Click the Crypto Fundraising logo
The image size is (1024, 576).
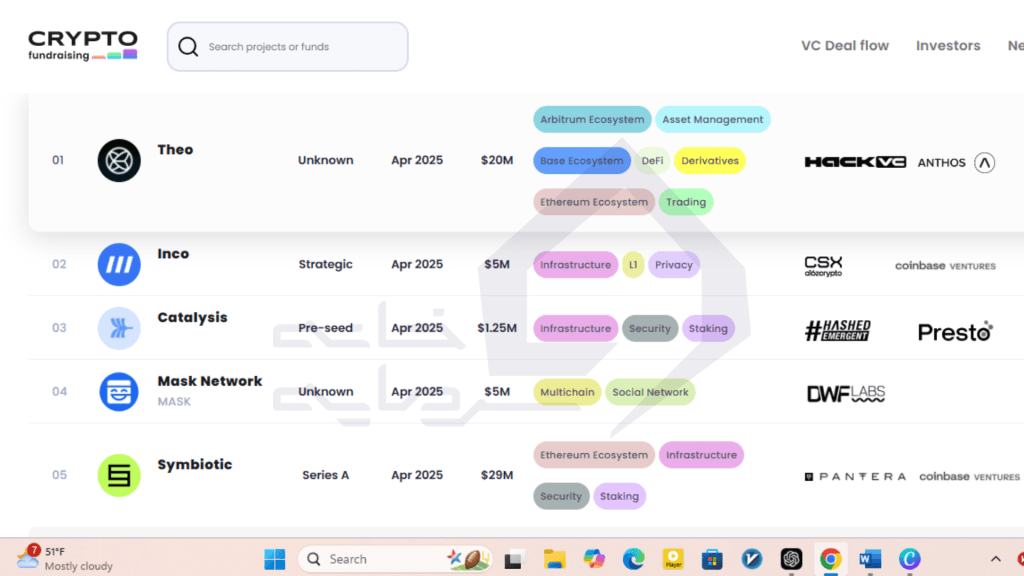(x=83, y=46)
